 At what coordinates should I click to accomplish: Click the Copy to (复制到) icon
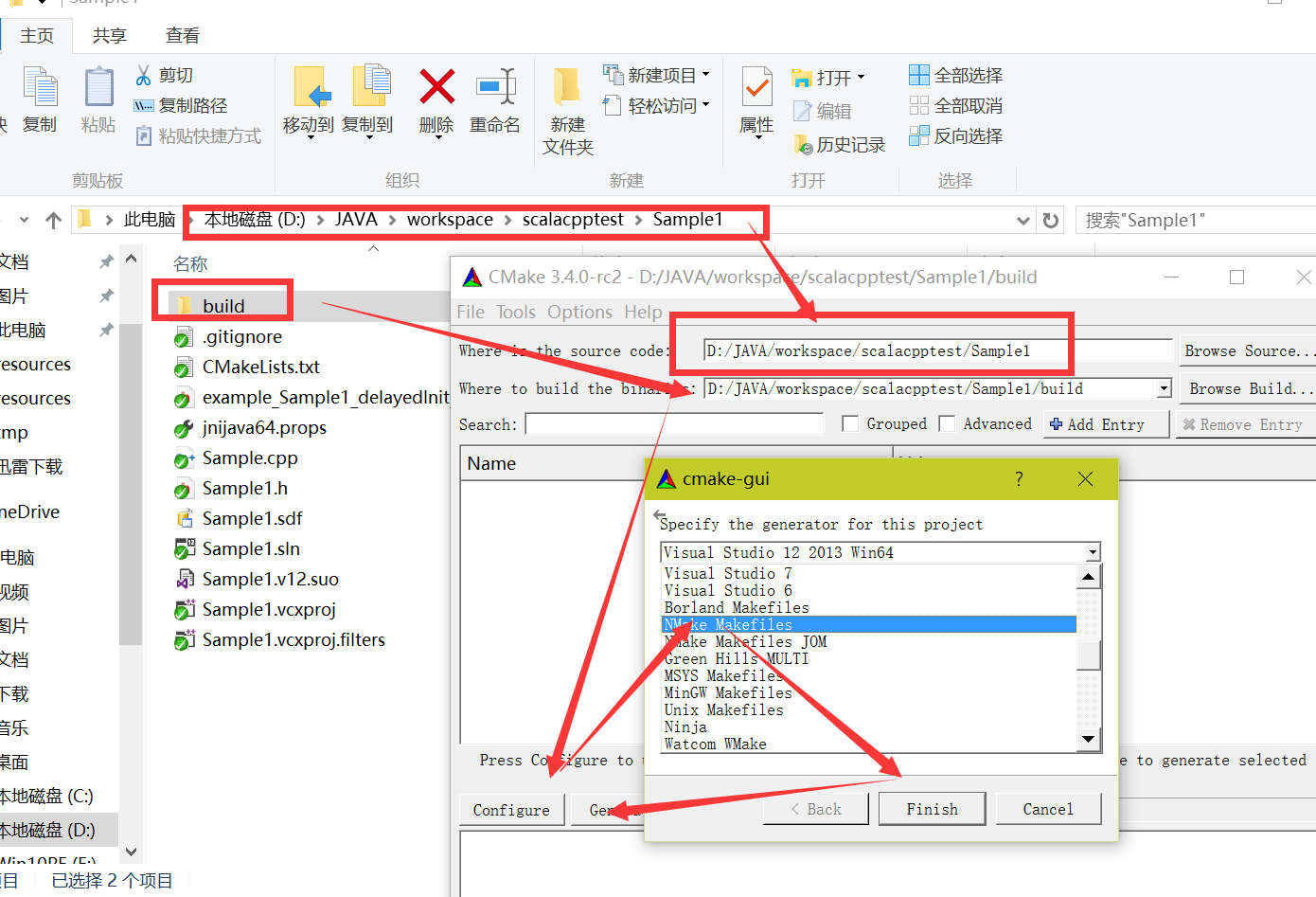pos(371,85)
